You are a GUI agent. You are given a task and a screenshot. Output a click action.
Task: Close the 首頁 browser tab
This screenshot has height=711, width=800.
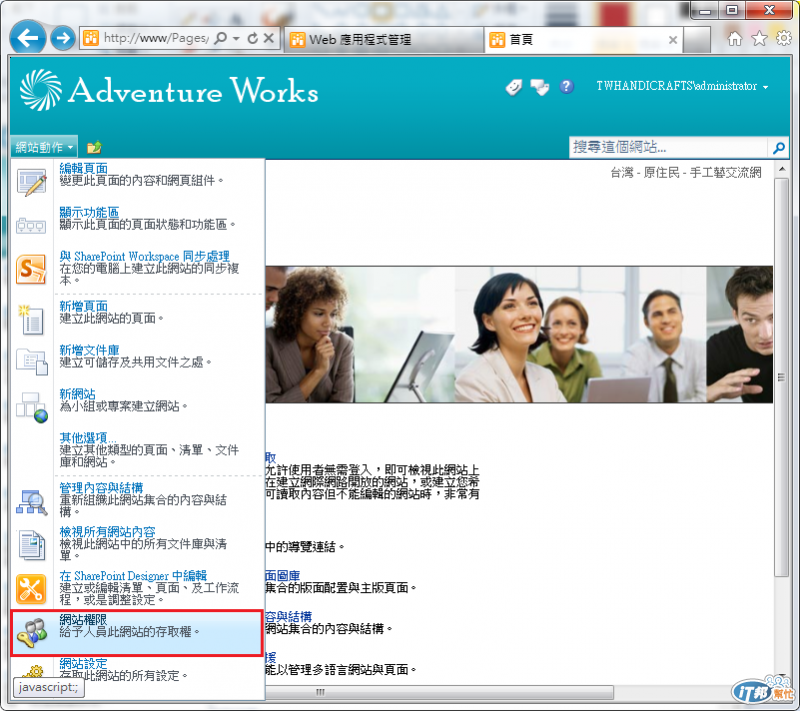673,40
